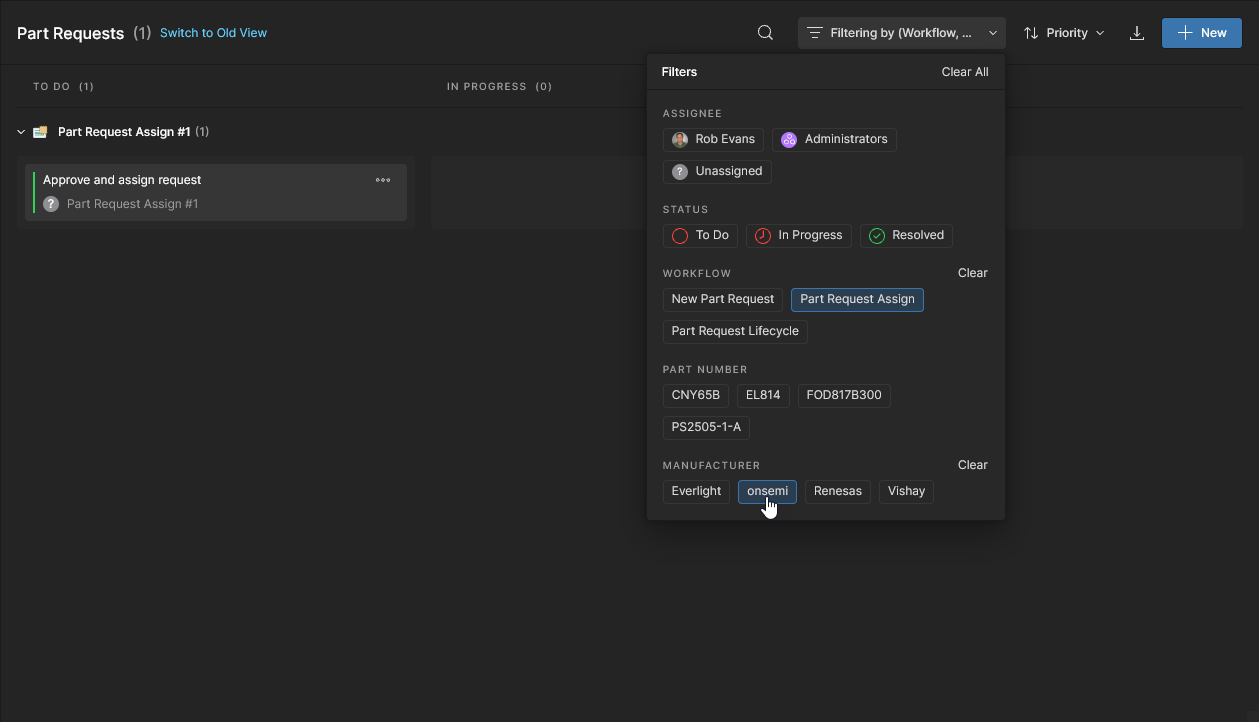Image resolution: width=1259 pixels, height=722 pixels.
Task: Open the three-dot menu on request card
Action: click(x=383, y=181)
